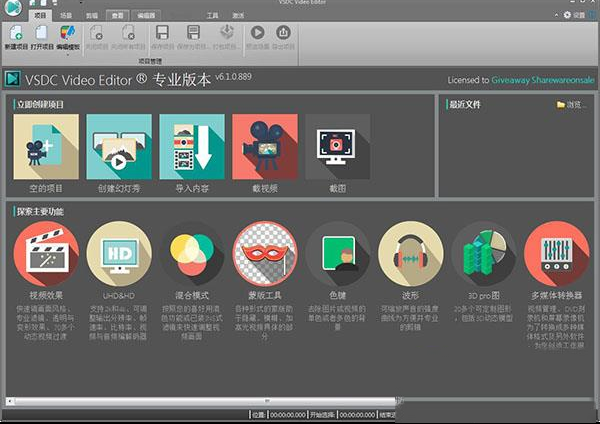Click the 空的项目 blank project icon
Image resolution: width=600 pixels, height=424 pixels.
46,146
